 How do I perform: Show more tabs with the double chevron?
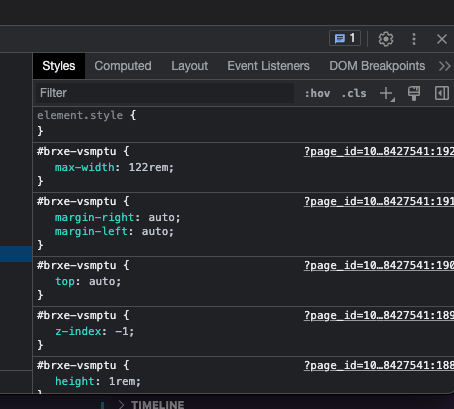tap(444, 66)
